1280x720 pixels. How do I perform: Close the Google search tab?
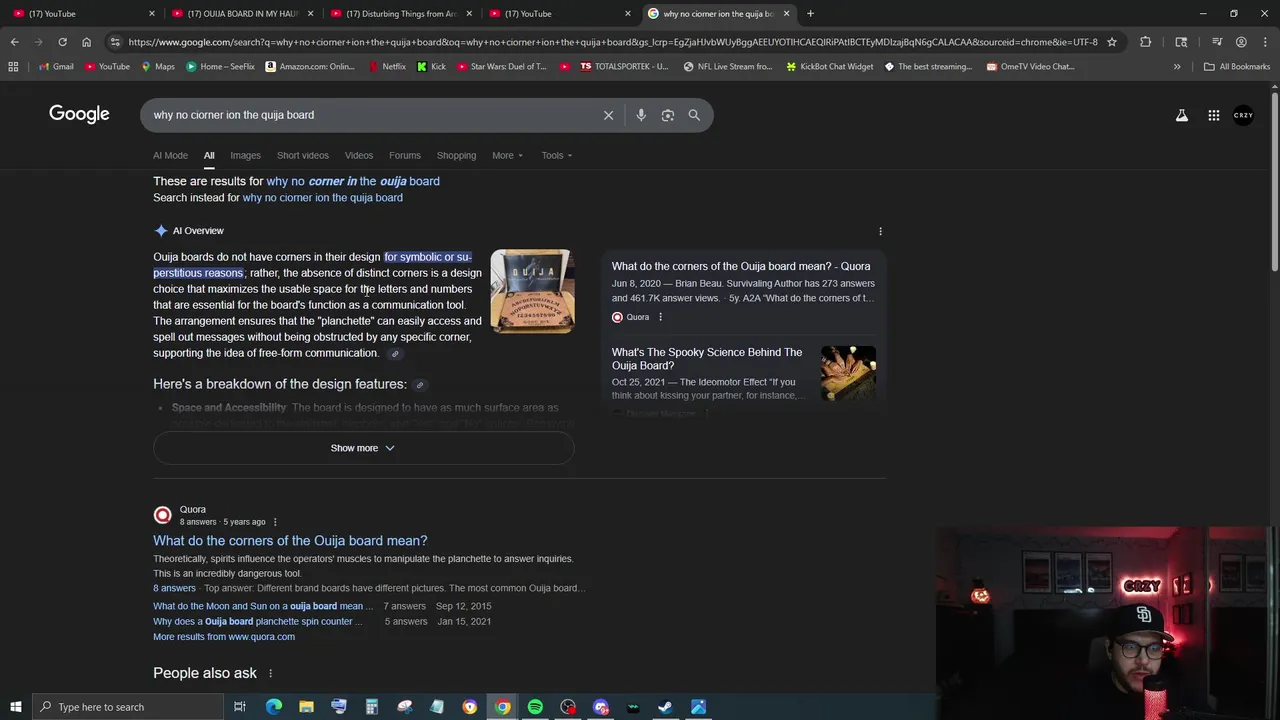pos(786,14)
